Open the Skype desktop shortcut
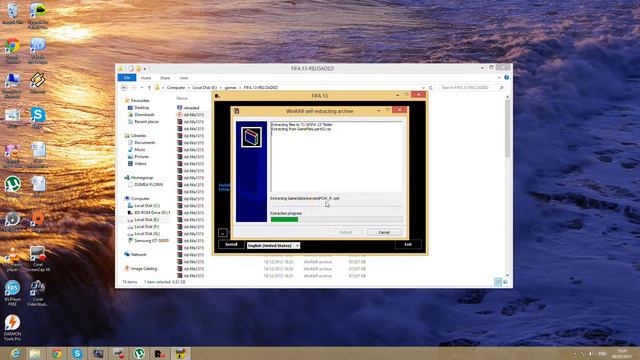640x360 pixels. pyautogui.click(x=38, y=118)
